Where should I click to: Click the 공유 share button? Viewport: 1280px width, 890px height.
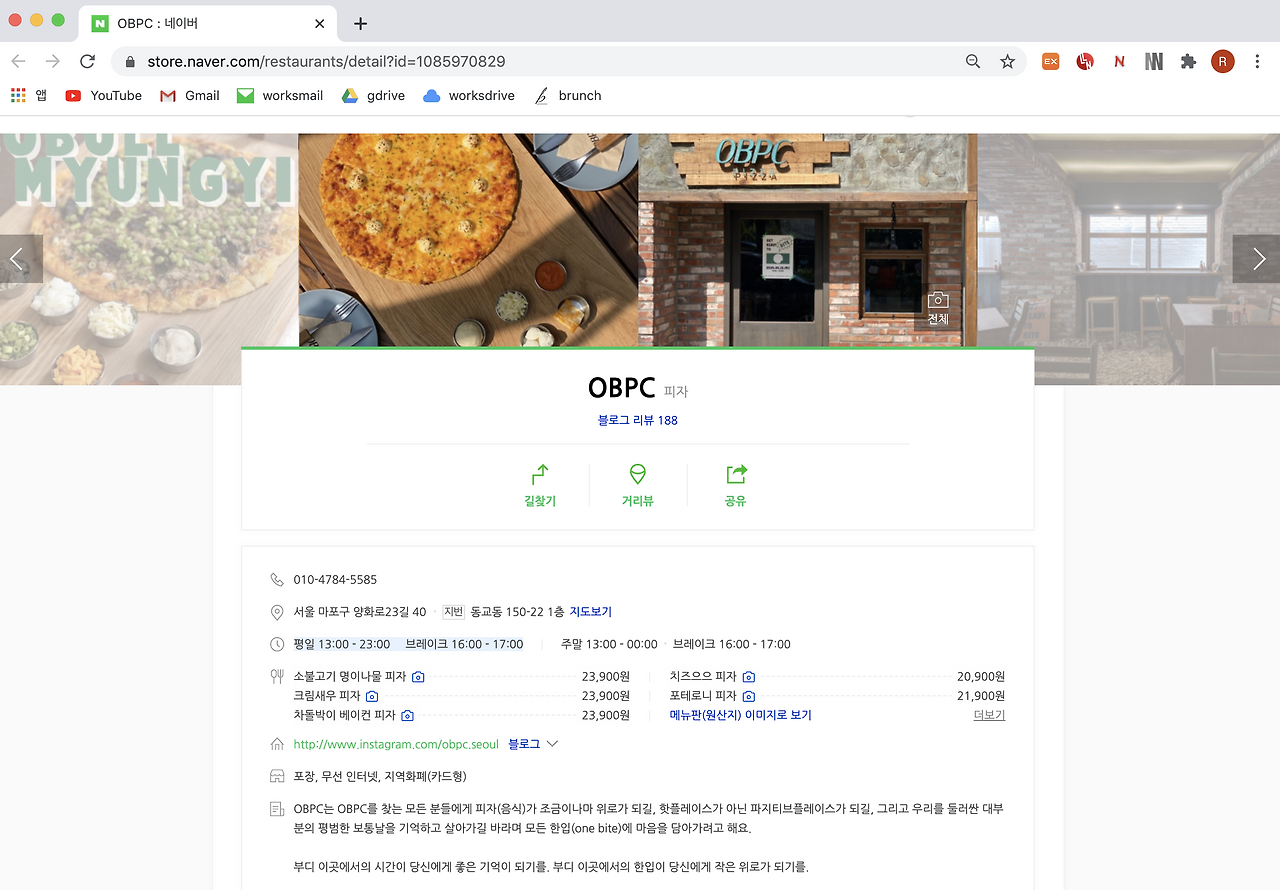[x=736, y=486]
